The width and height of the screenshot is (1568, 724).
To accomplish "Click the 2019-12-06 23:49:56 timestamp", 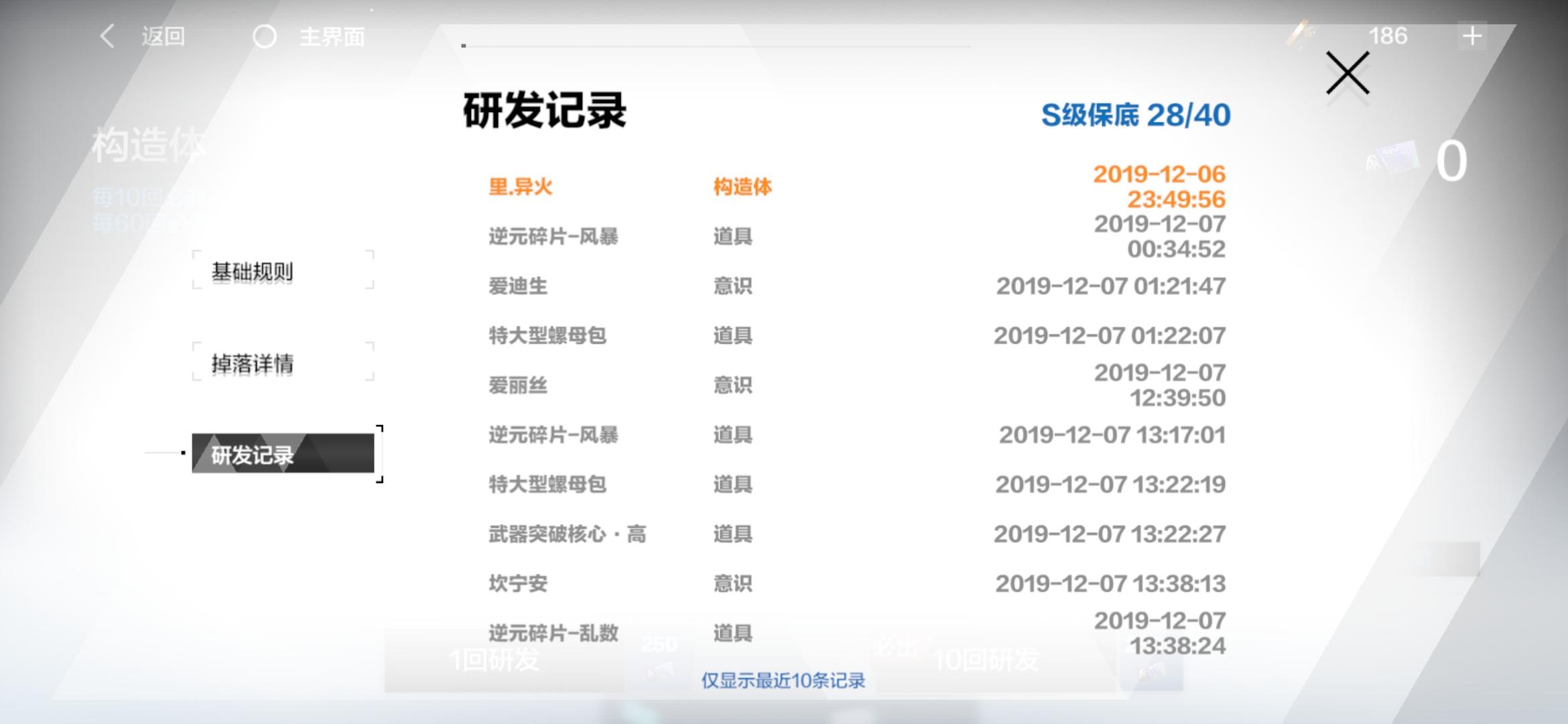I will tap(1159, 186).
